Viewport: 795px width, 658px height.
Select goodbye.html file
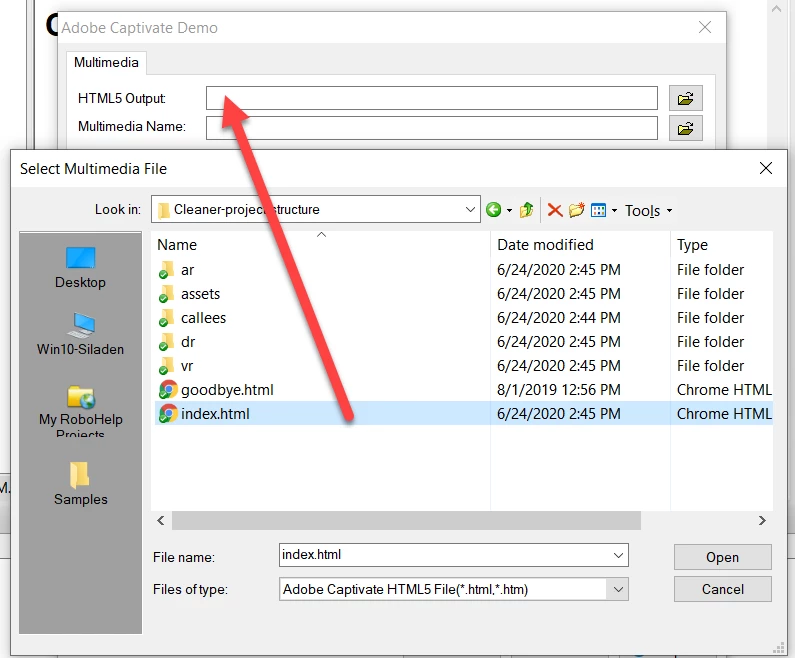coord(227,390)
